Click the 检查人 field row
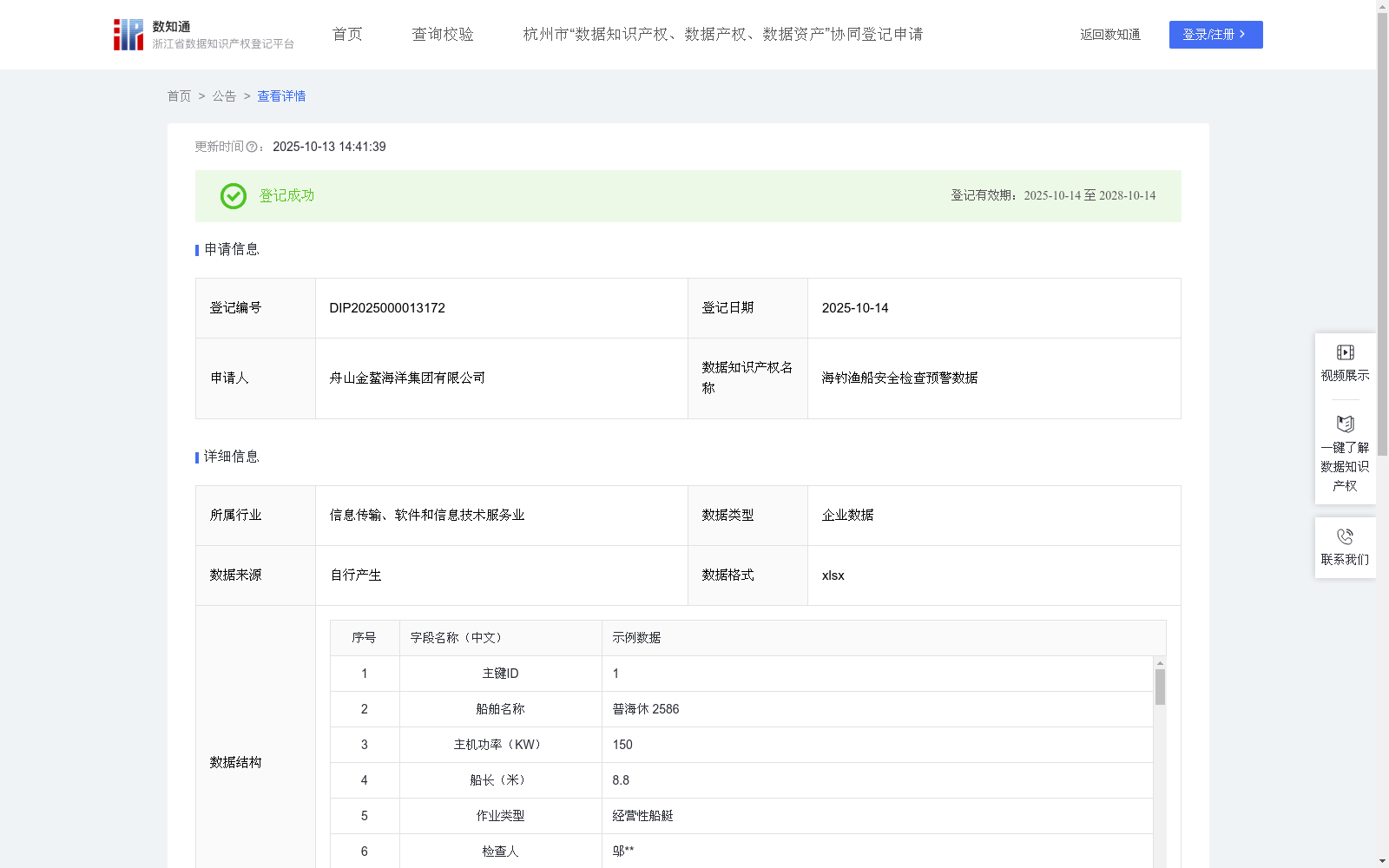 [741, 852]
